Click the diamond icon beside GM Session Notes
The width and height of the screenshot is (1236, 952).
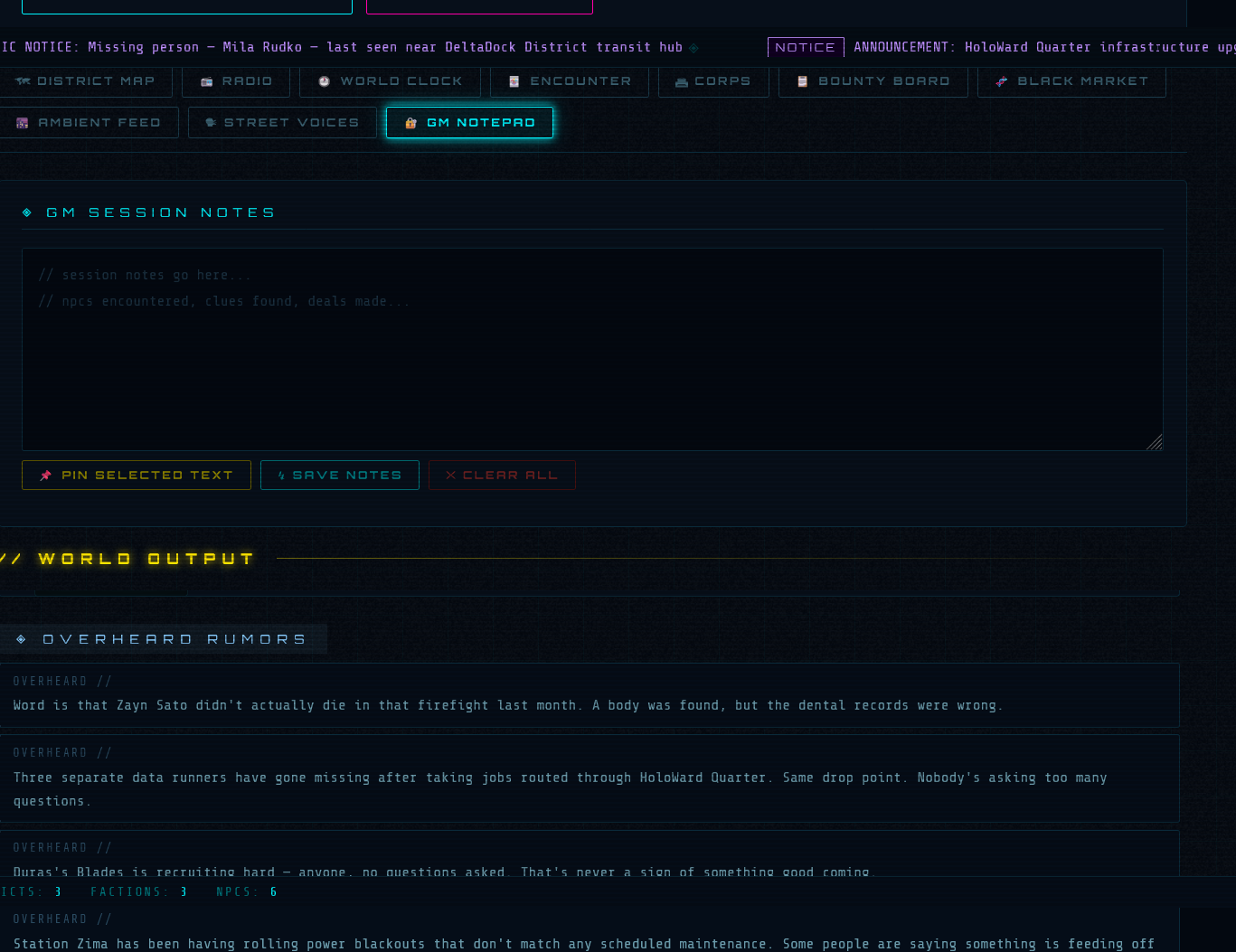click(27, 212)
